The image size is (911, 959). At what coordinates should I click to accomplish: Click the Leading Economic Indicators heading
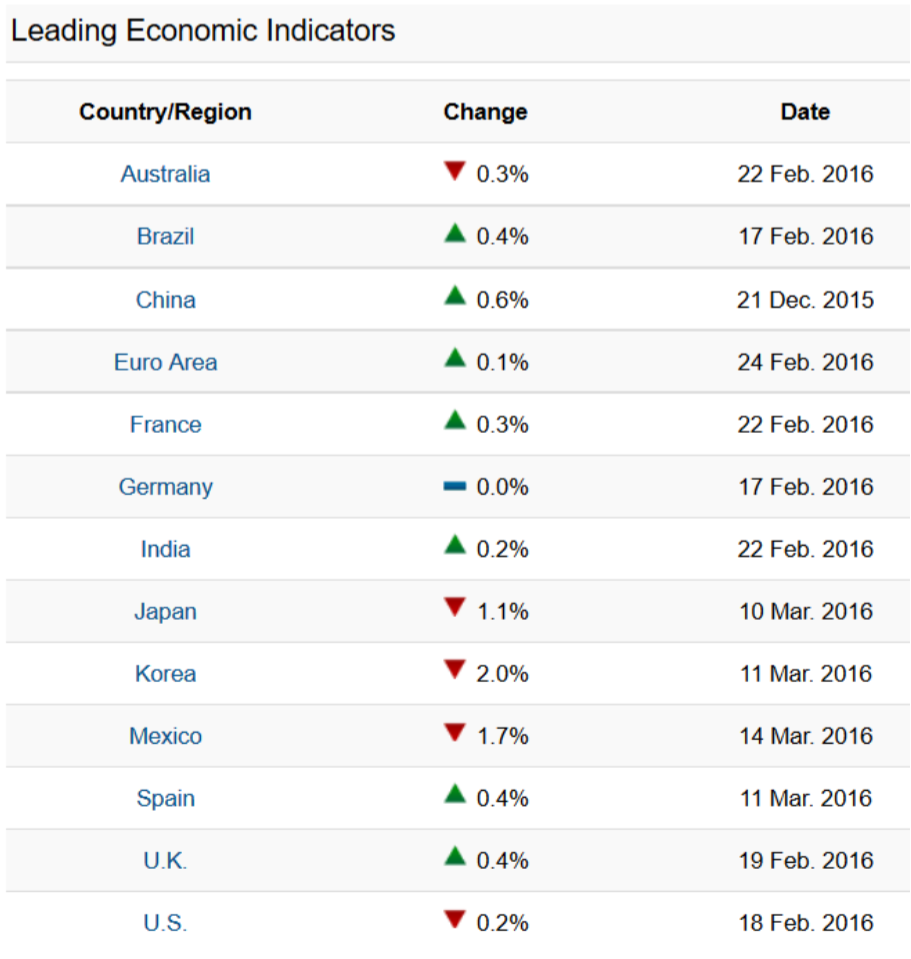point(203,31)
